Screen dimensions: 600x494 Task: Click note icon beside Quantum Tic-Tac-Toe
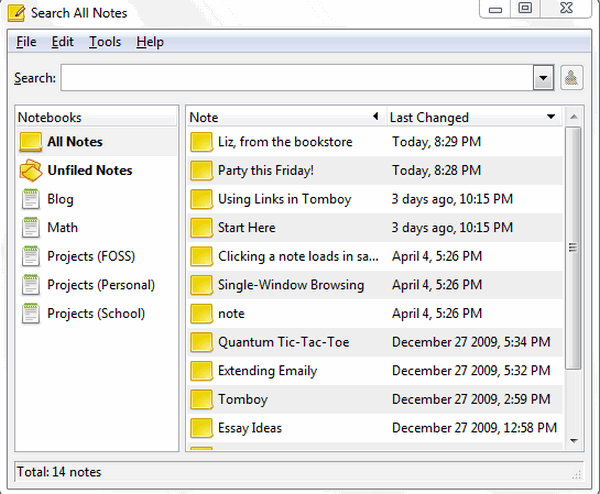tap(201, 342)
